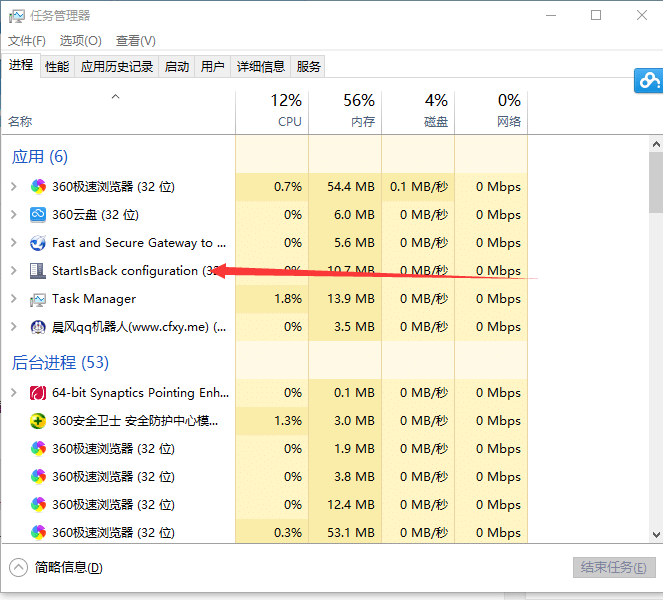Open the 选项(O) menu
The width and height of the screenshot is (663, 600).
click(81, 41)
